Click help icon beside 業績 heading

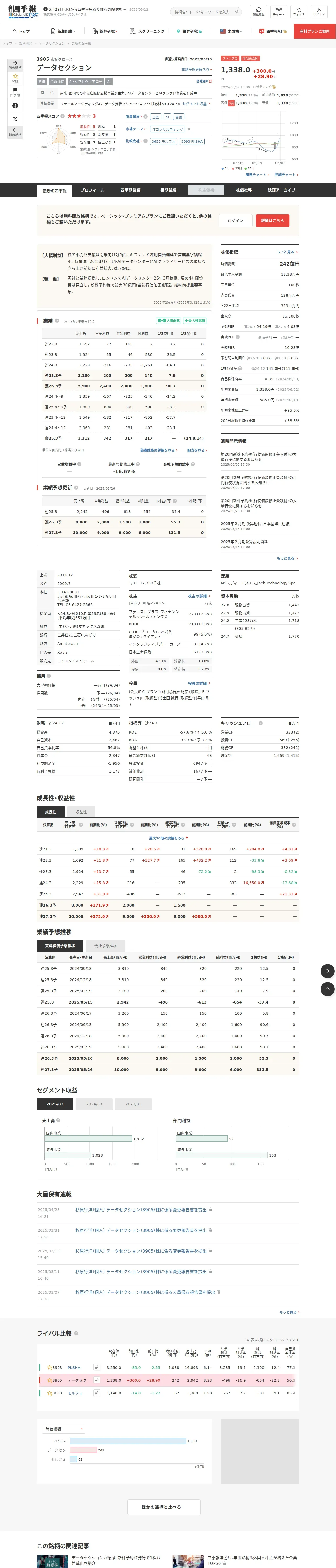tap(57, 321)
